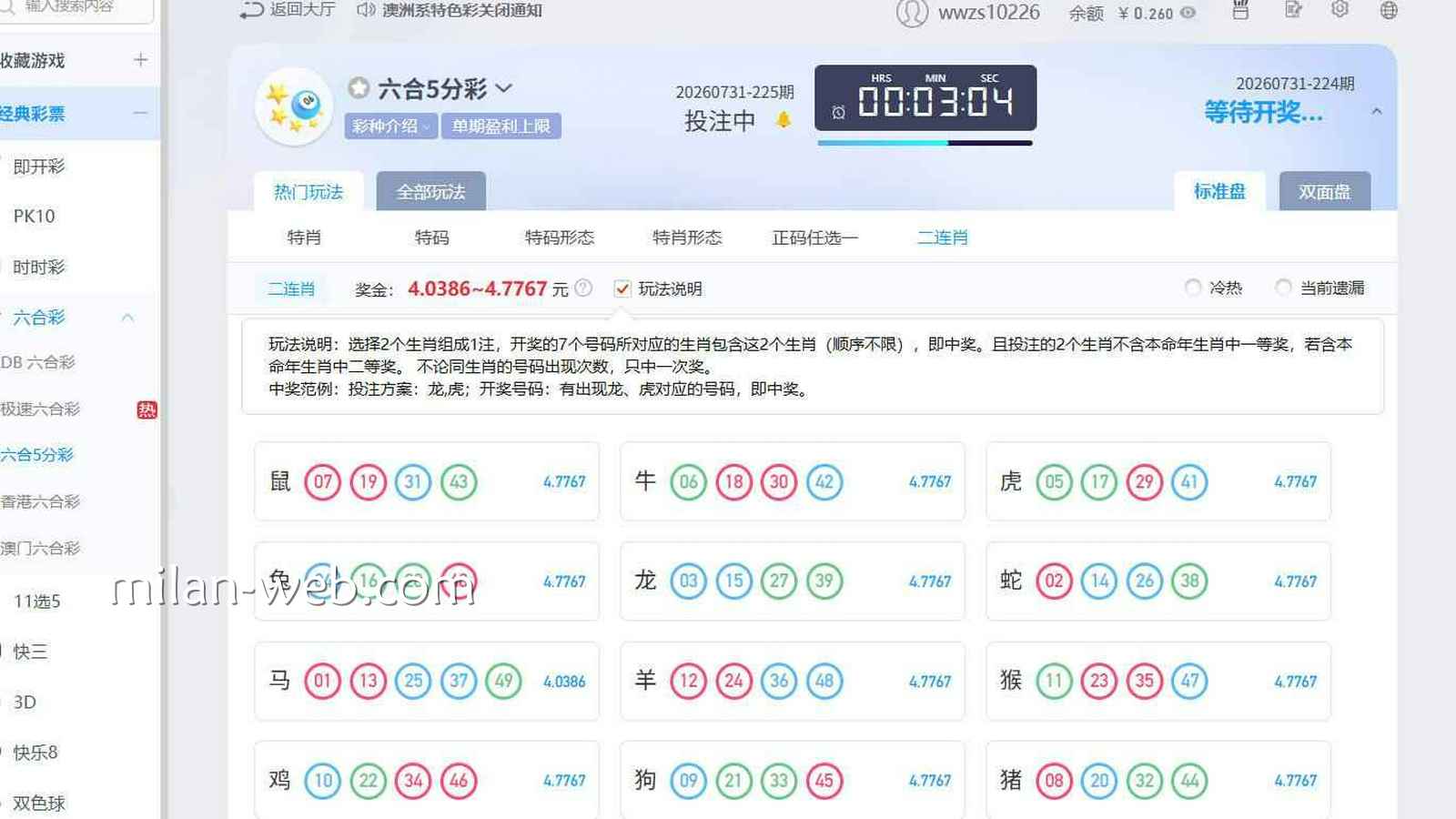Select the 冷热 radio option
The height and width of the screenshot is (819, 1456).
point(1192,288)
